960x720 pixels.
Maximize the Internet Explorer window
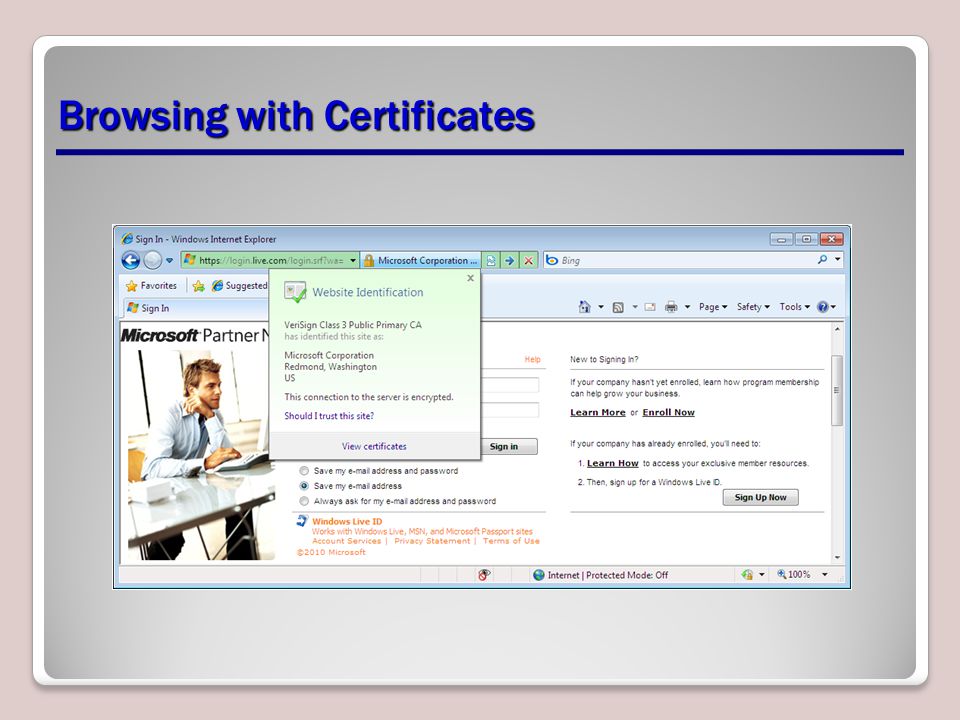pos(806,239)
